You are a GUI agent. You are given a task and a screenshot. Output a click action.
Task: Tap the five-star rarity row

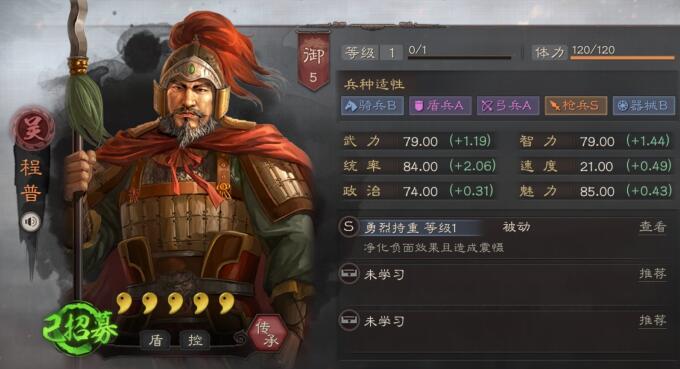pos(176,303)
